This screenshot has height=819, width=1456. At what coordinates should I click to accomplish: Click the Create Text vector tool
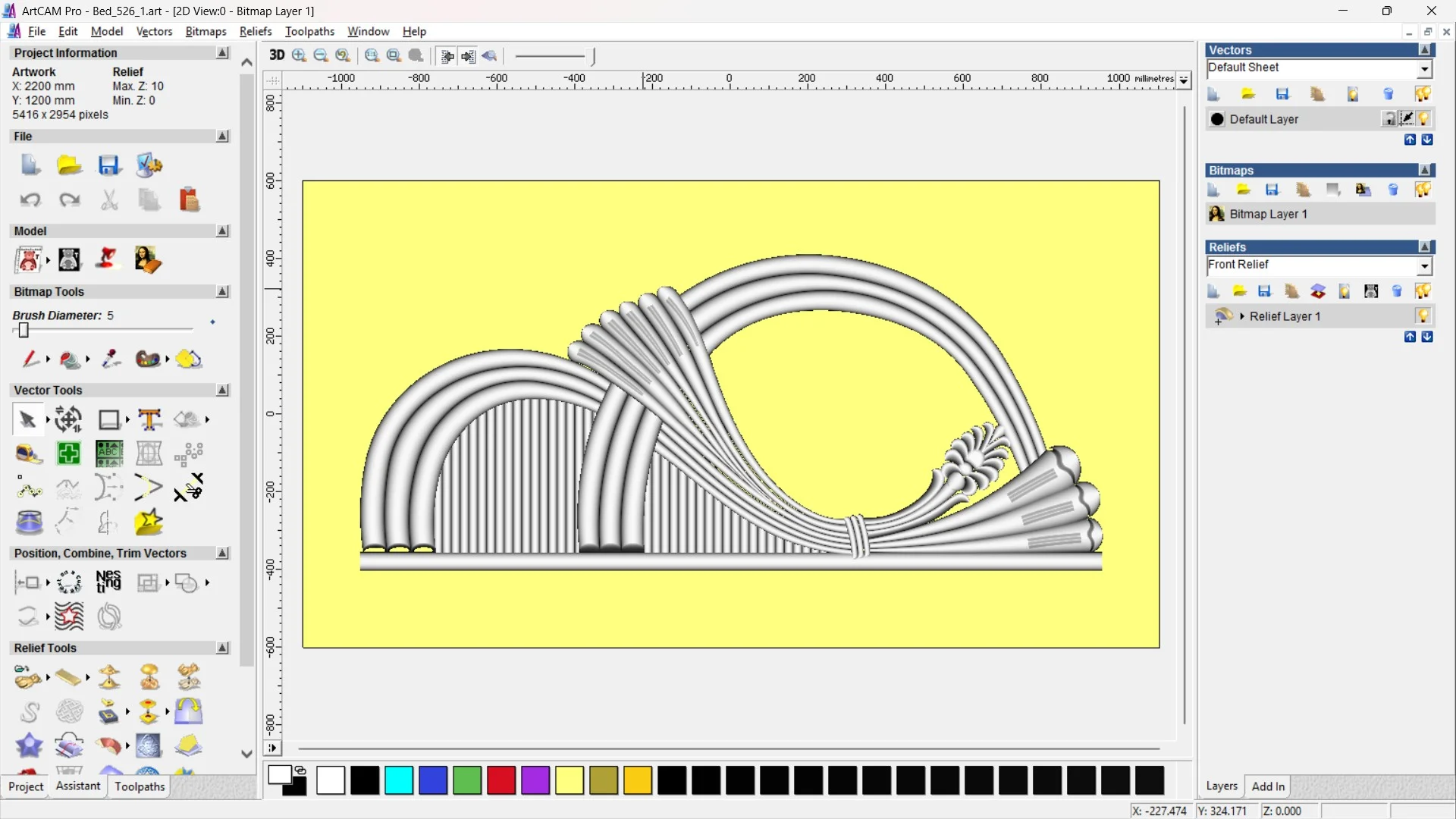149,419
